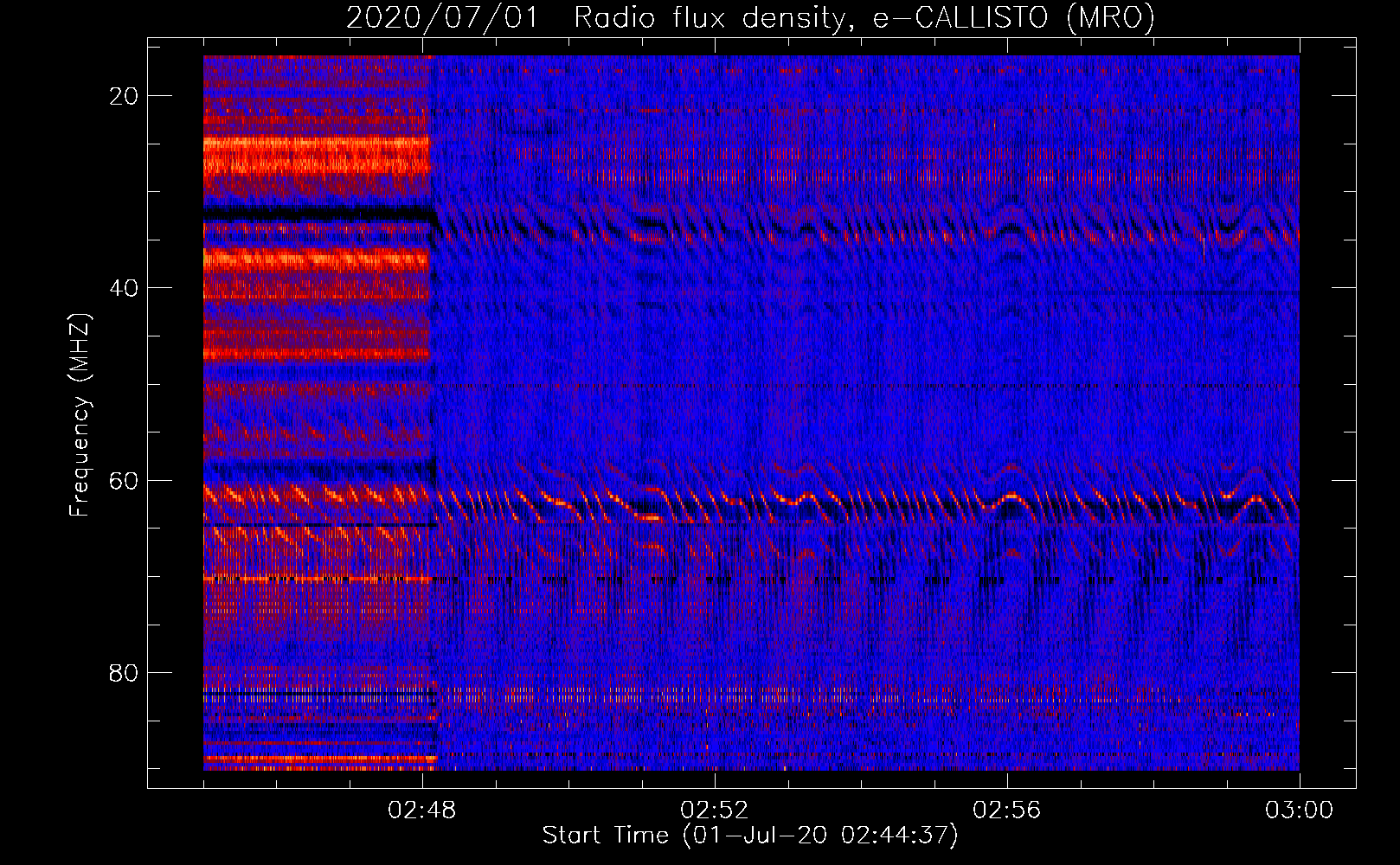Click the '02:52' time tick label
The height and width of the screenshot is (865, 1400).
tap(715, 811)
